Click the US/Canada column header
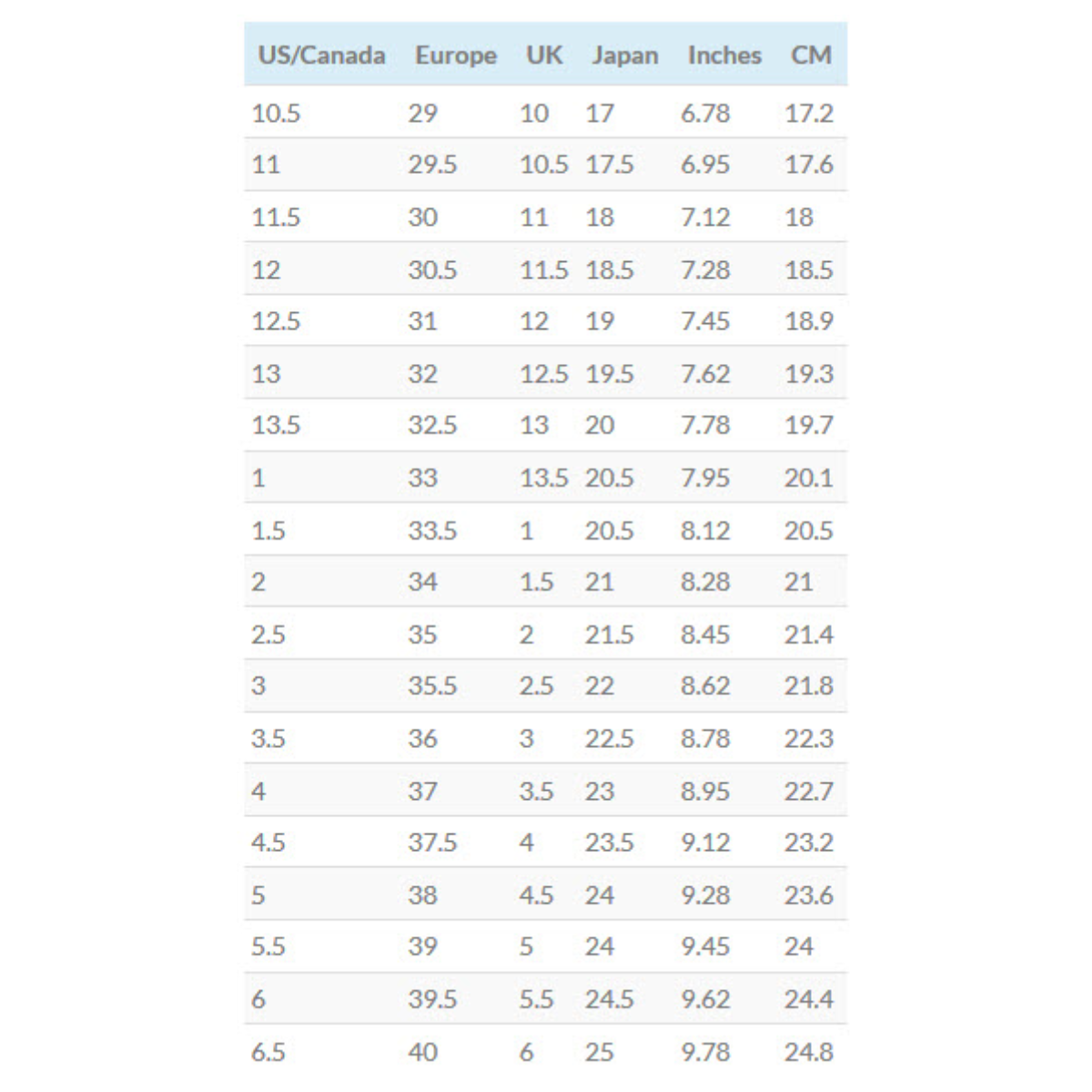The height and width of the screenshot is (1092, 1092). (x=321, y=56)
